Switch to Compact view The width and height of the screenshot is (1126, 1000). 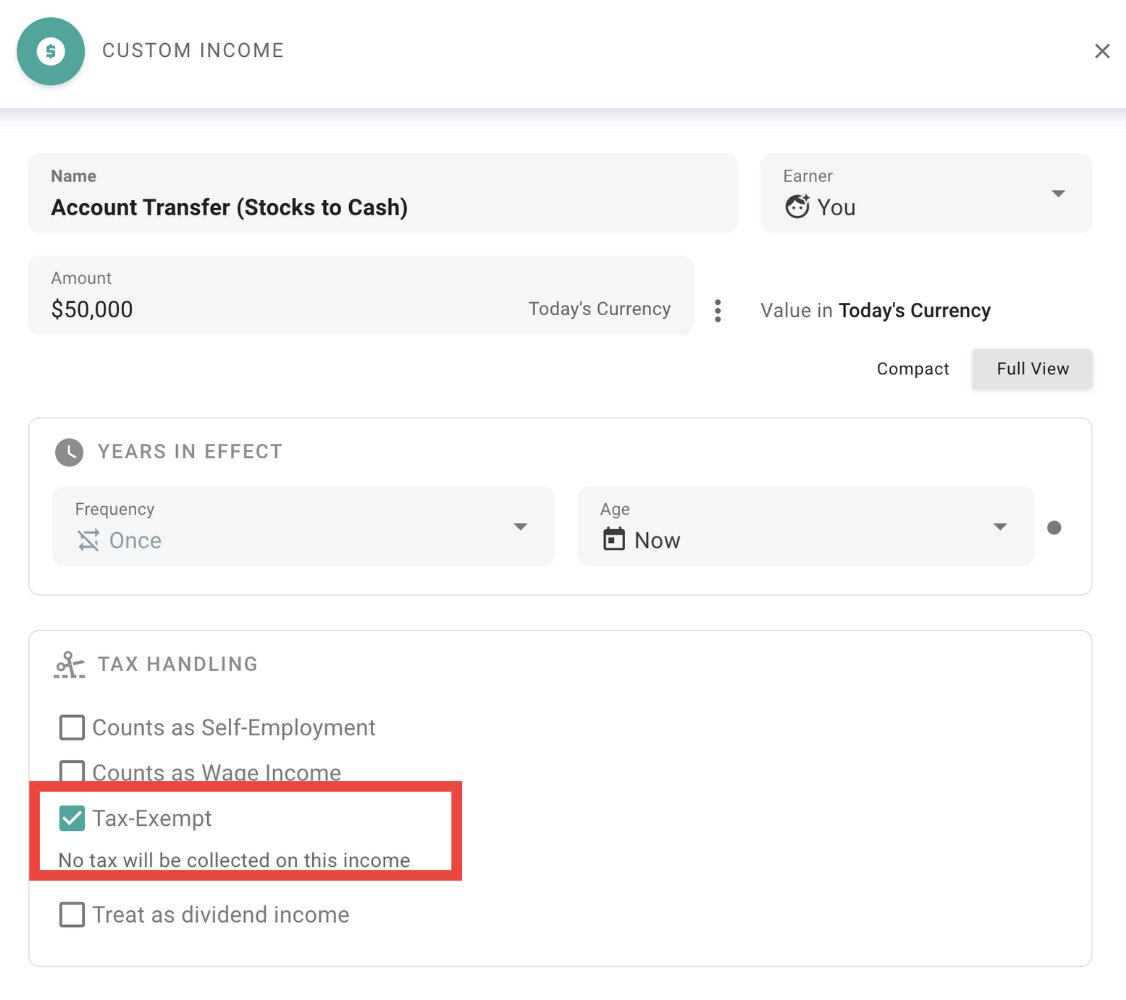[912, 368]
